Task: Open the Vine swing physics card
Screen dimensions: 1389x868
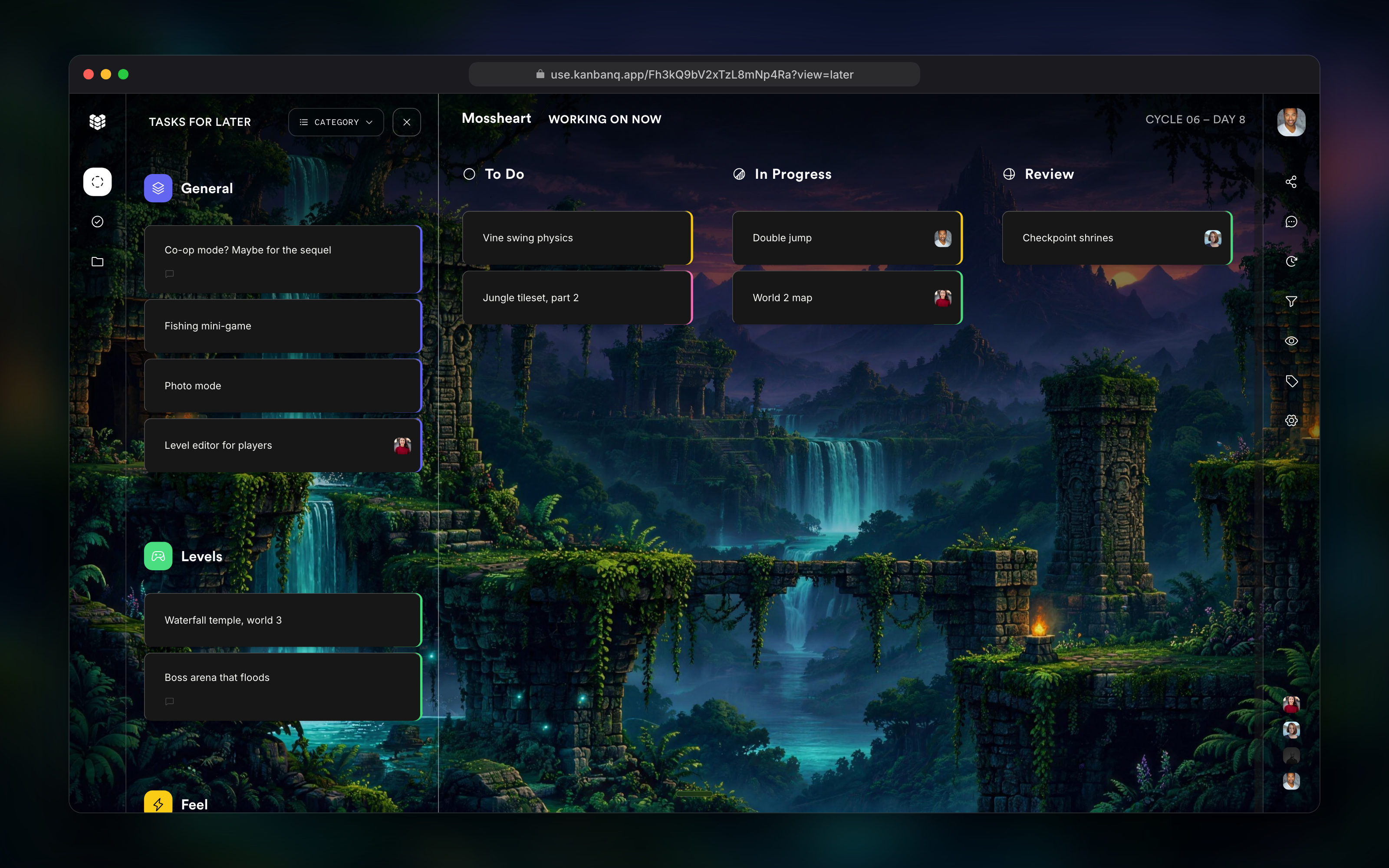Action: (x=577, y=238)
